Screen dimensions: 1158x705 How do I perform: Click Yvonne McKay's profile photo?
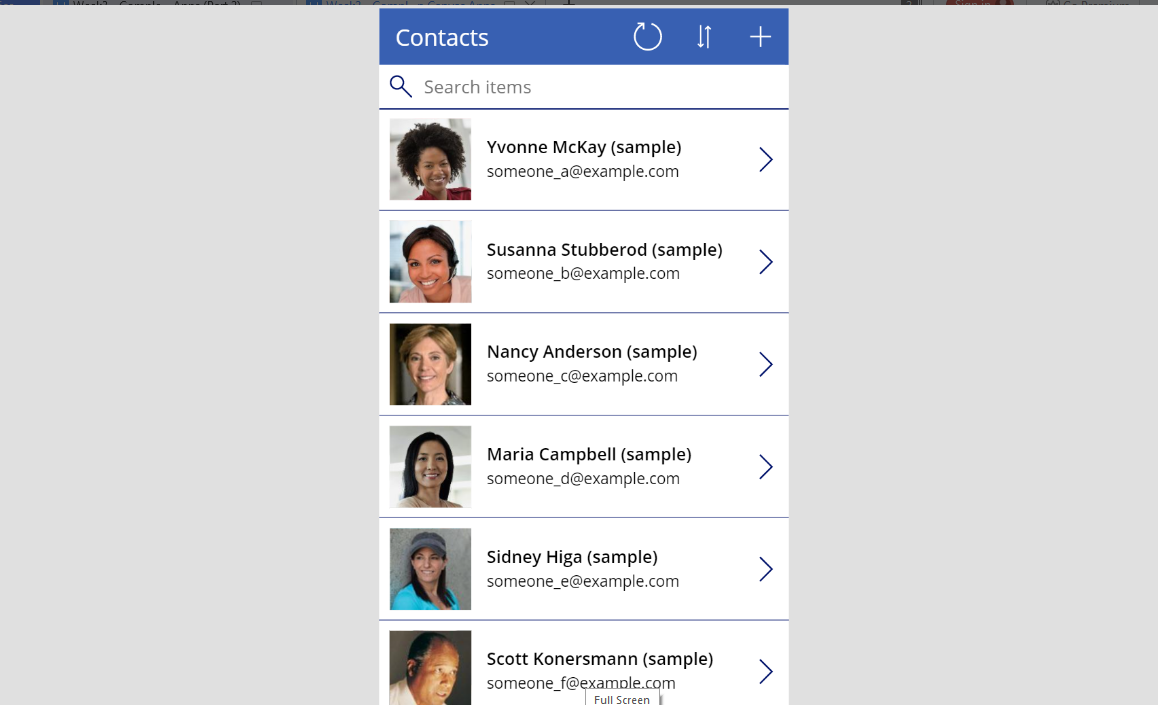pos(430,159)
